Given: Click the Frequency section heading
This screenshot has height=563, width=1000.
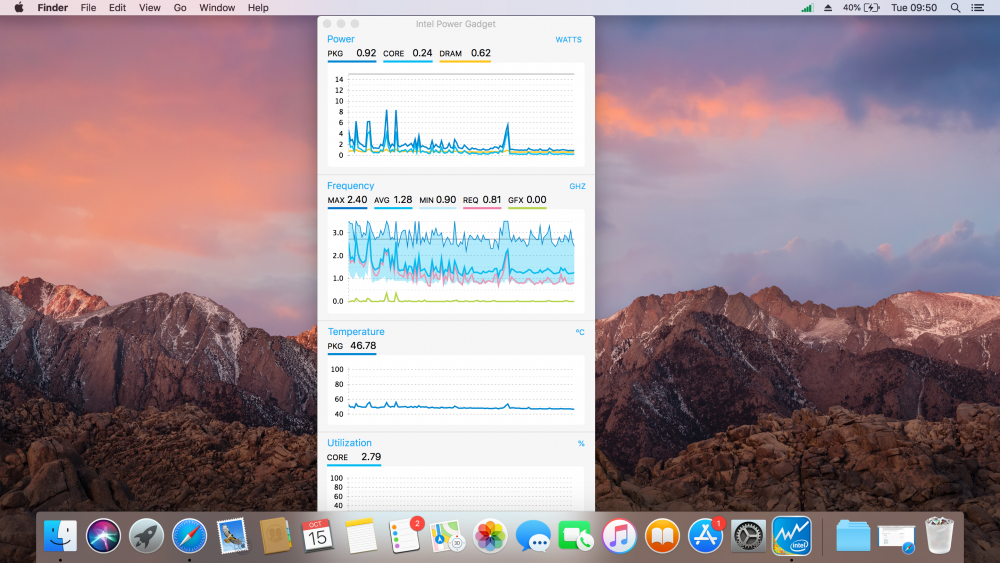Looking at the screenshot, I should pos(350,186).
